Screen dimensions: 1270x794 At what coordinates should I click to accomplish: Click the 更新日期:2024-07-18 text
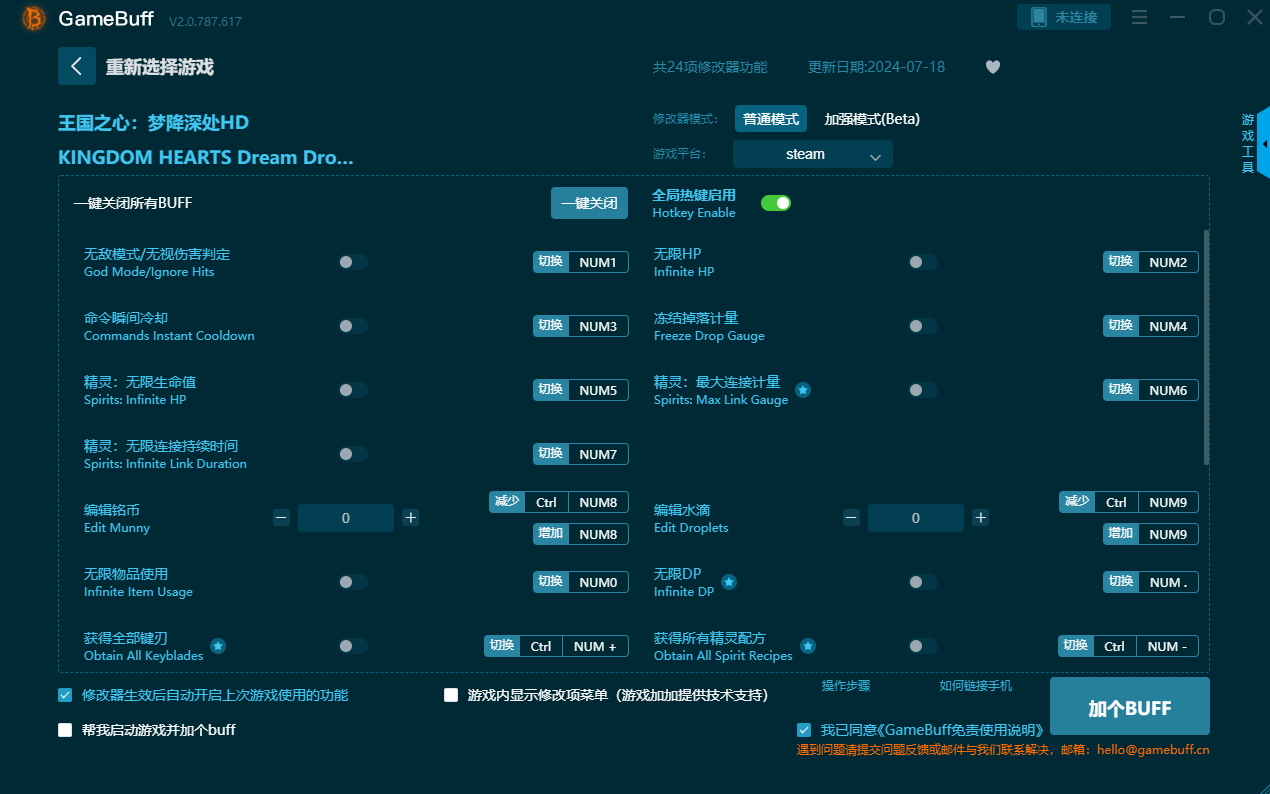click(x=876, y=67)
